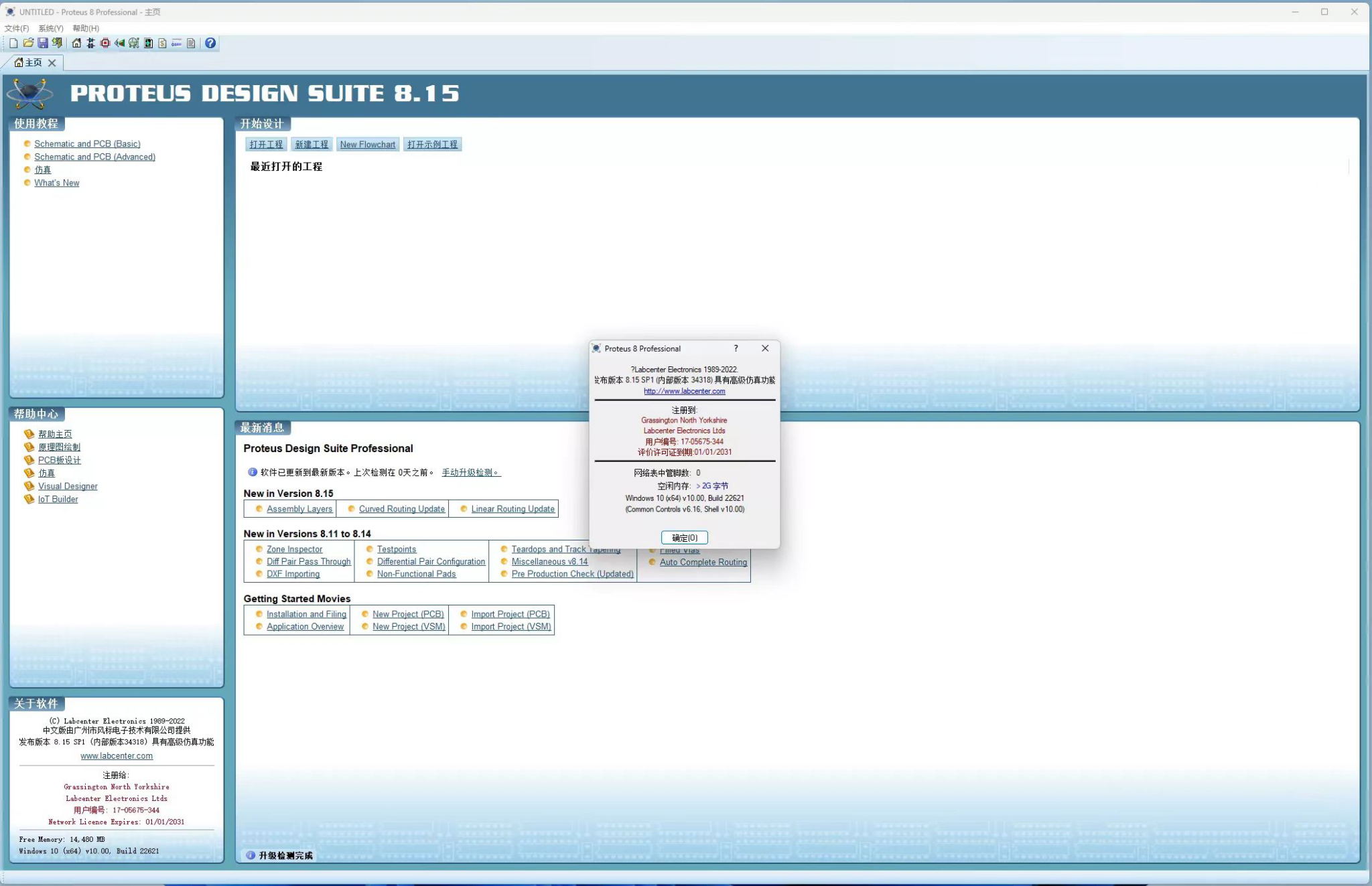Click the blue Help question mark icon
Screen dimensions: 1372x886
tap(211, 44)
